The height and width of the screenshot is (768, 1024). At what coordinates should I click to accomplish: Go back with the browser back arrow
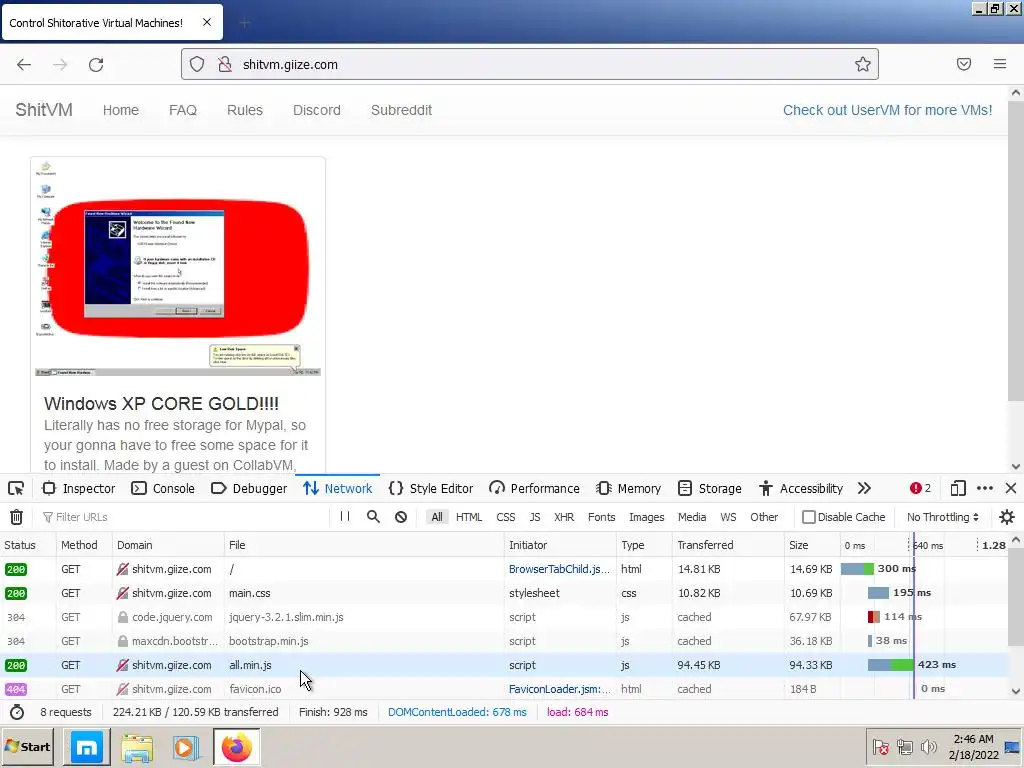pos(24,64)
